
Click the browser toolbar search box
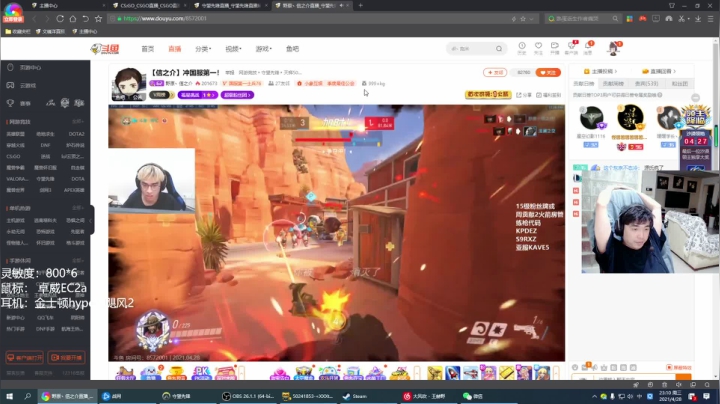click(582, 19)
